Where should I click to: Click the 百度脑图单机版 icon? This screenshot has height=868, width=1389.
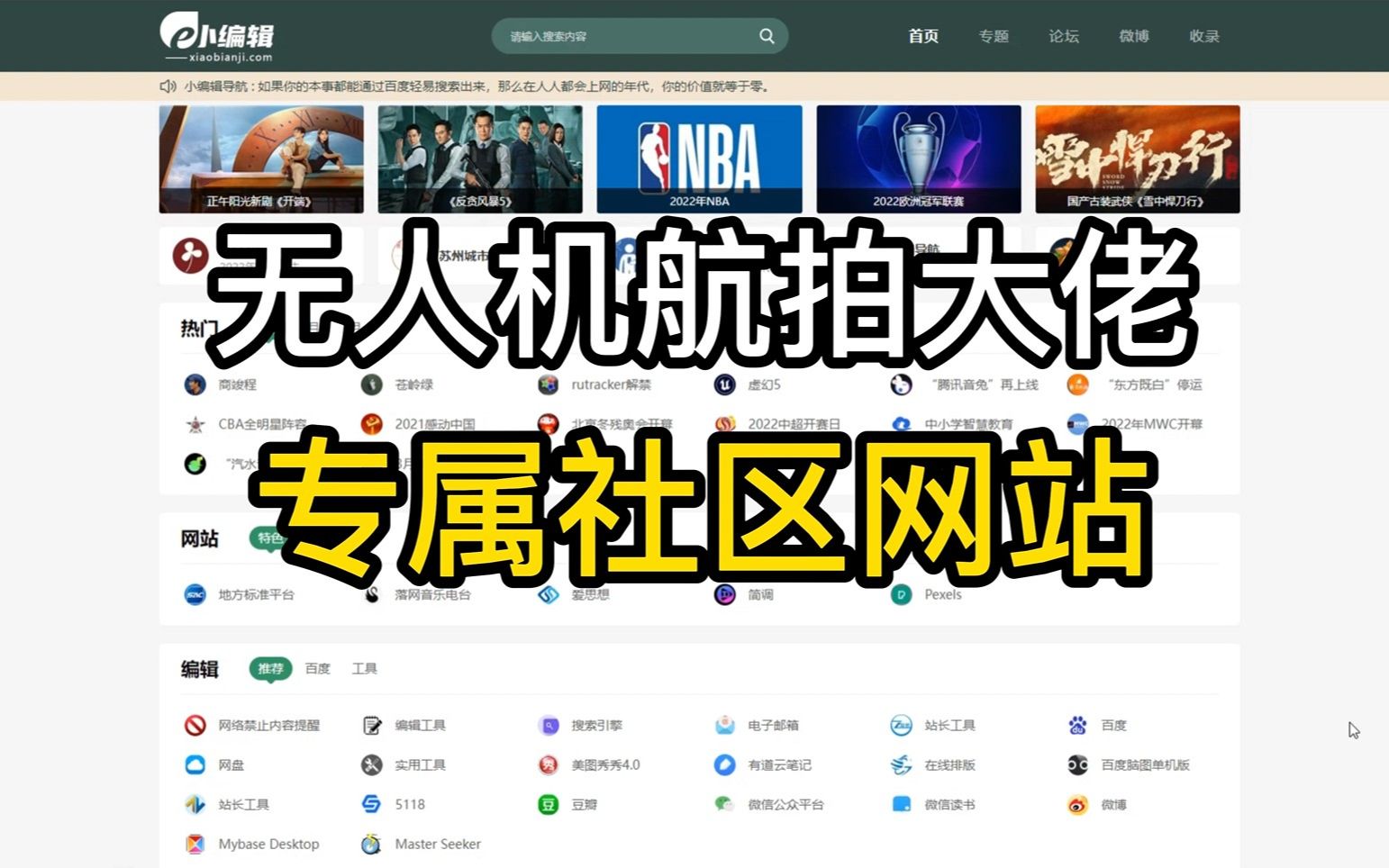pyautogui.click(x=1078, y=764)
